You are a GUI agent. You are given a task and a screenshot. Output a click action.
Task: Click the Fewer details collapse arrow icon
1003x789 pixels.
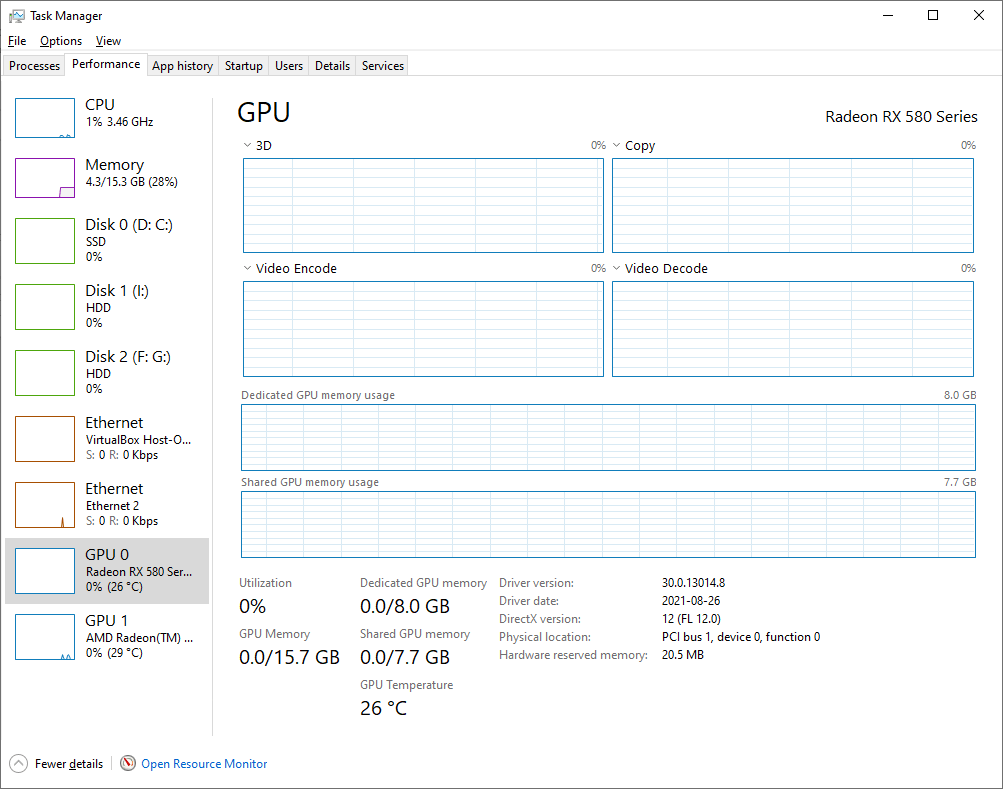(x=19, y=763)
